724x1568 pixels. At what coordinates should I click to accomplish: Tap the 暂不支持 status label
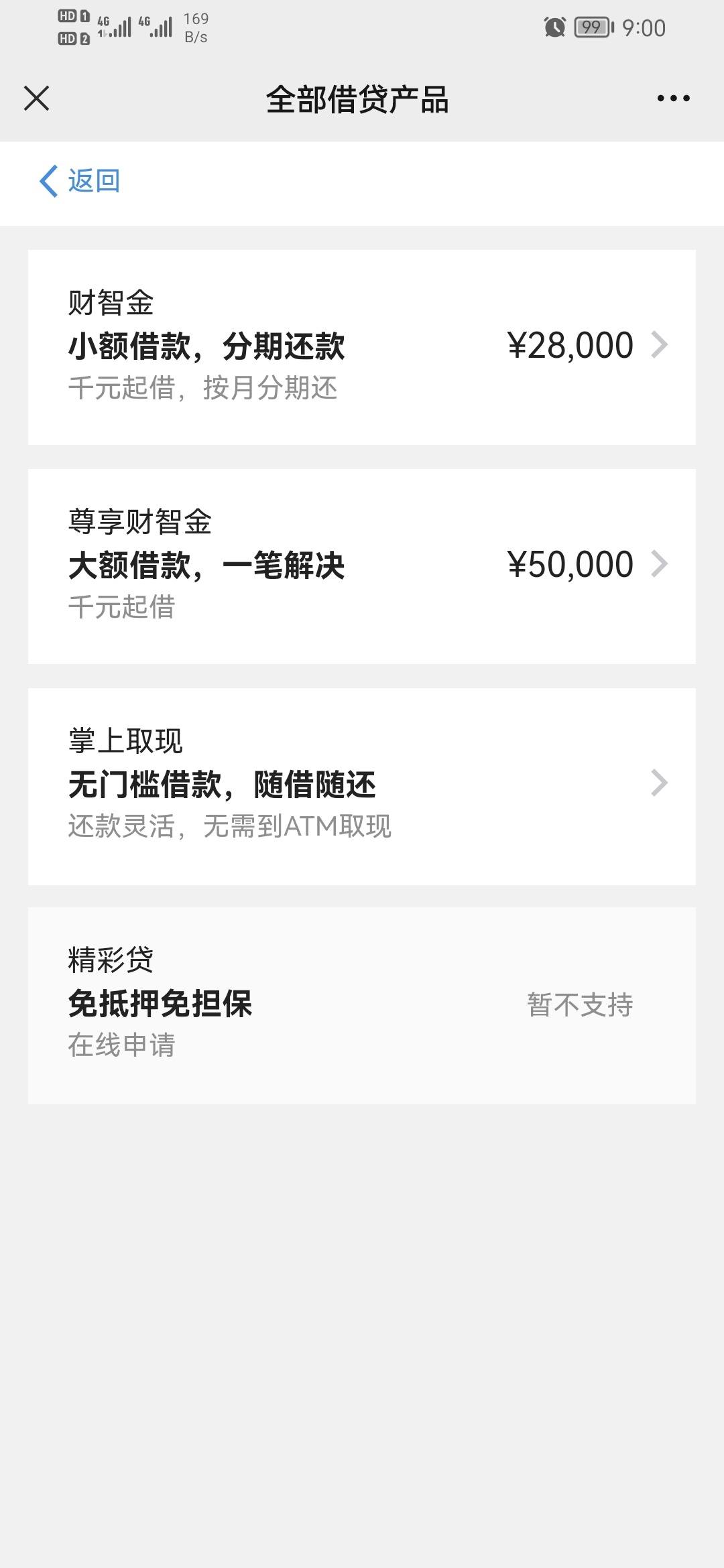[580, 1004]
